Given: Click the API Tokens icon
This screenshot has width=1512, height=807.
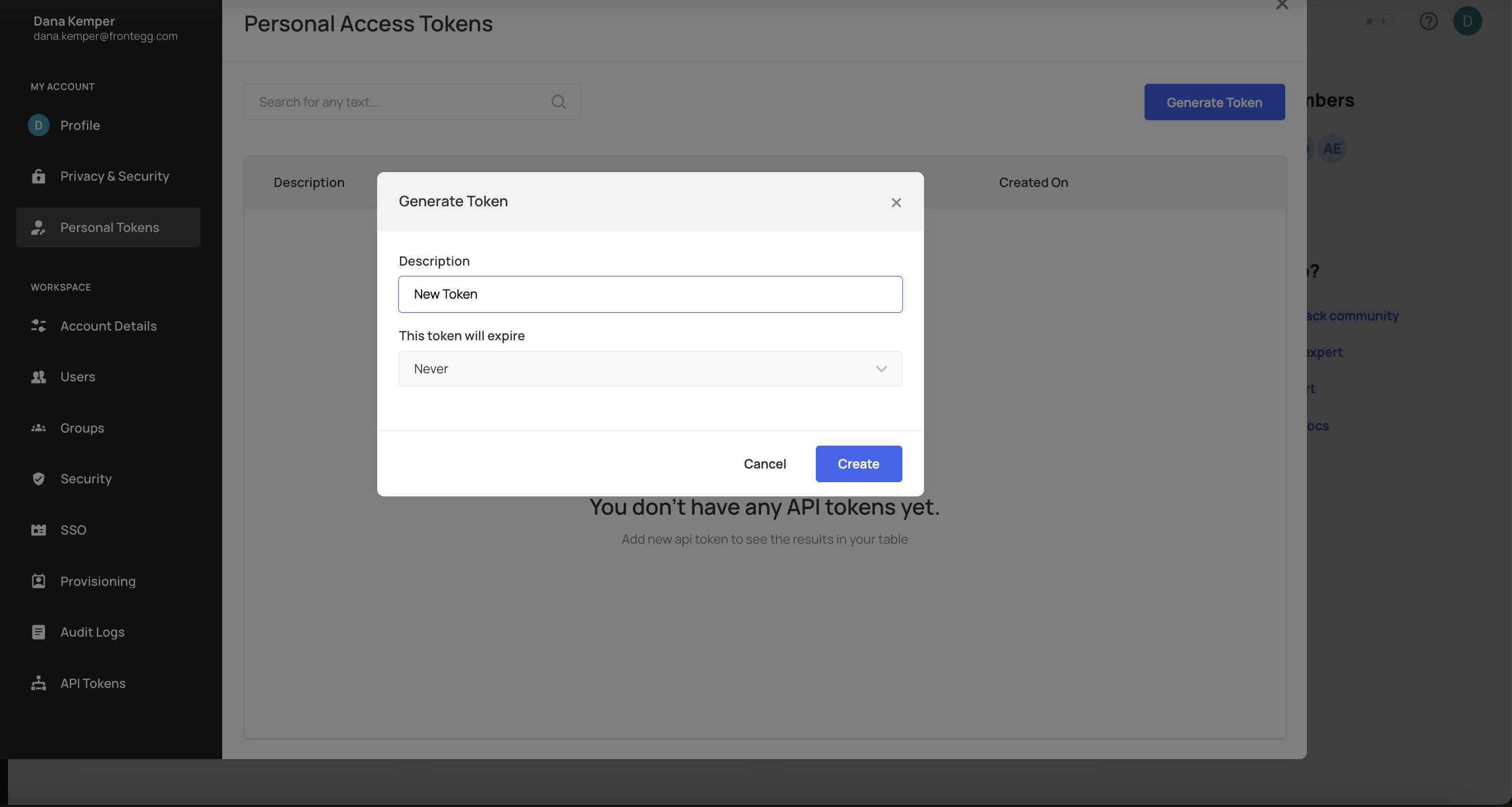Looking at the screenshot, I should (39, 683).
